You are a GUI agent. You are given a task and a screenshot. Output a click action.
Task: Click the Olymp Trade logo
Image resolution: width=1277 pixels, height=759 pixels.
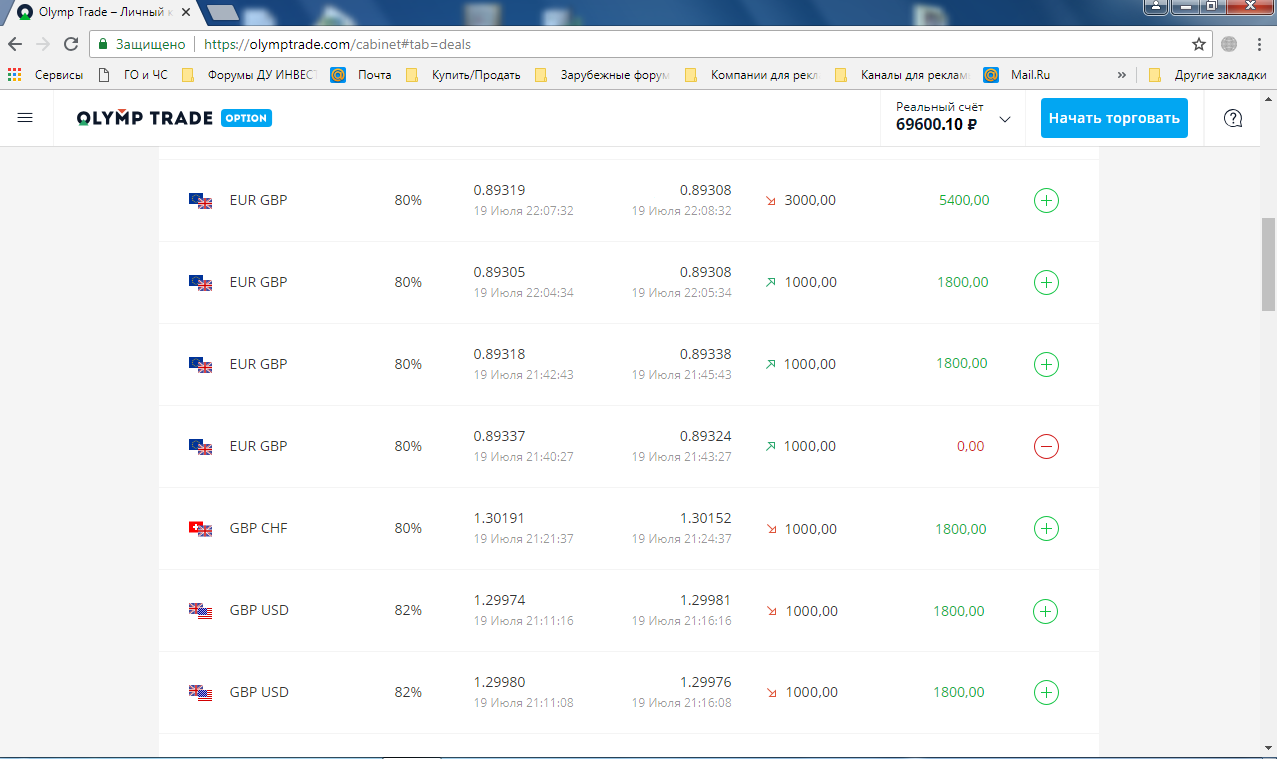[145, 118]
